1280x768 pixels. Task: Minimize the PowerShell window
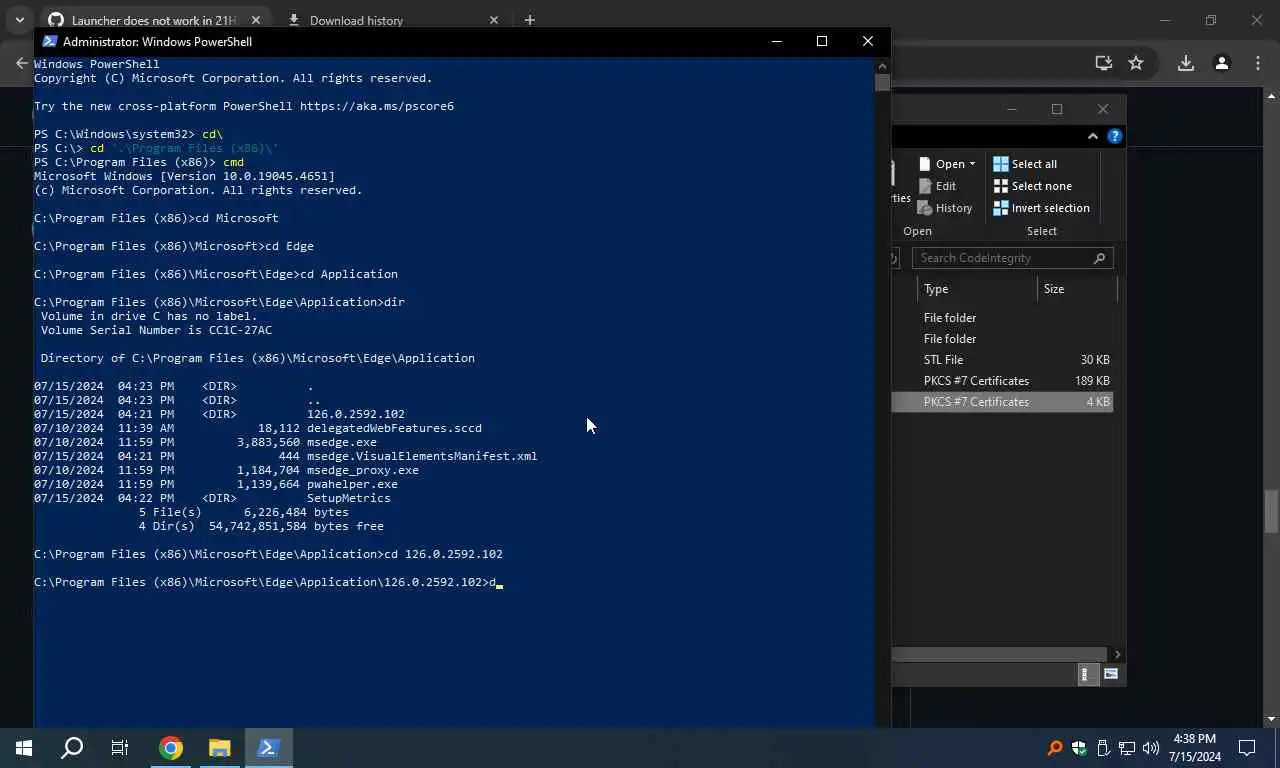(777, 41)
